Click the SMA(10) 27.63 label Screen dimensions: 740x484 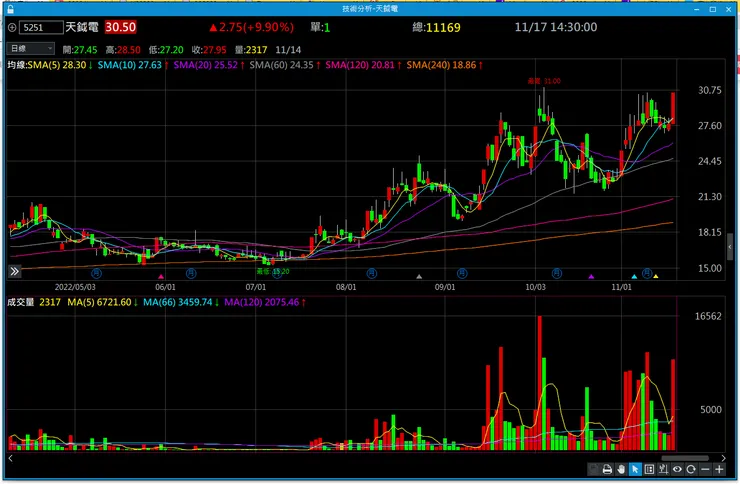[130, 65]
